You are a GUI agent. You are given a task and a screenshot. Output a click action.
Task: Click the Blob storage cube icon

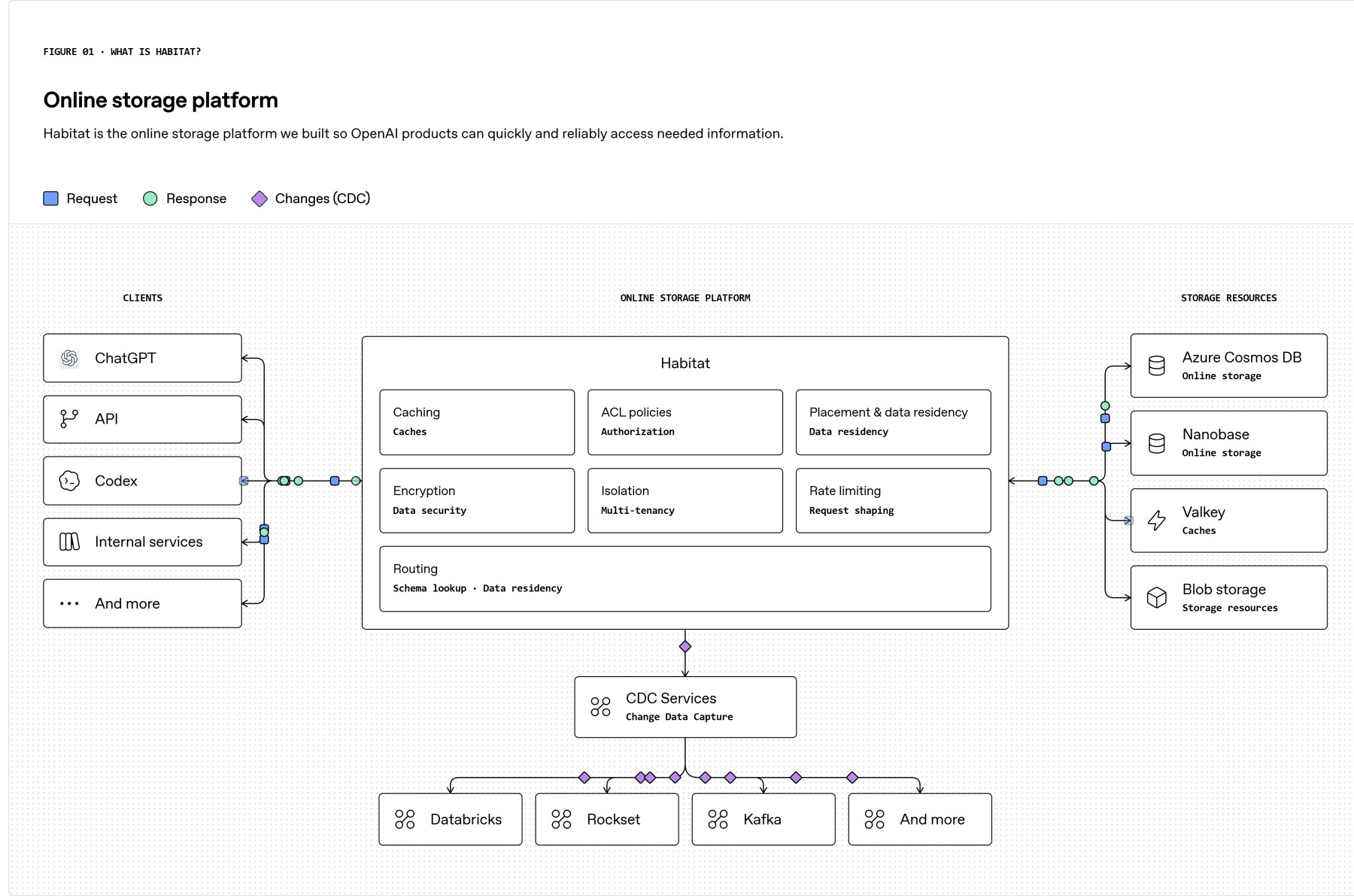(x=1157, y=597)
